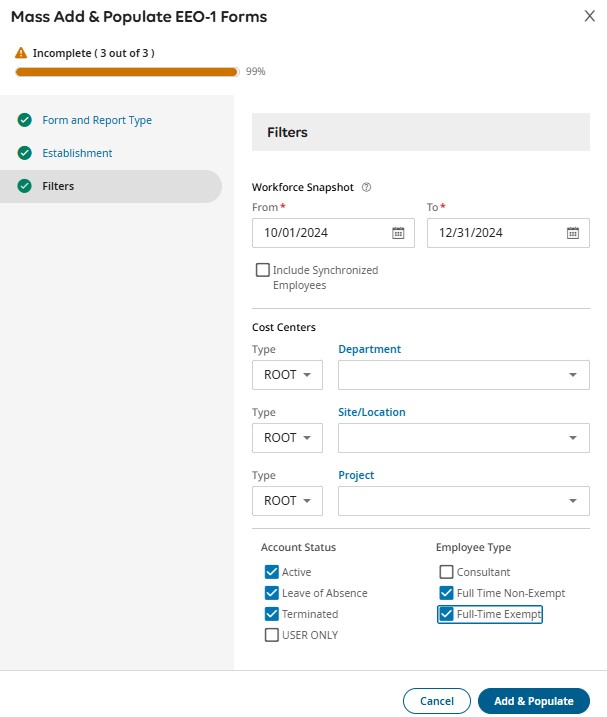Image resolution: width=607 pixels, height=717 pixels.
Task: Uncheck Leave of Absence status
Action: point(272,593)
